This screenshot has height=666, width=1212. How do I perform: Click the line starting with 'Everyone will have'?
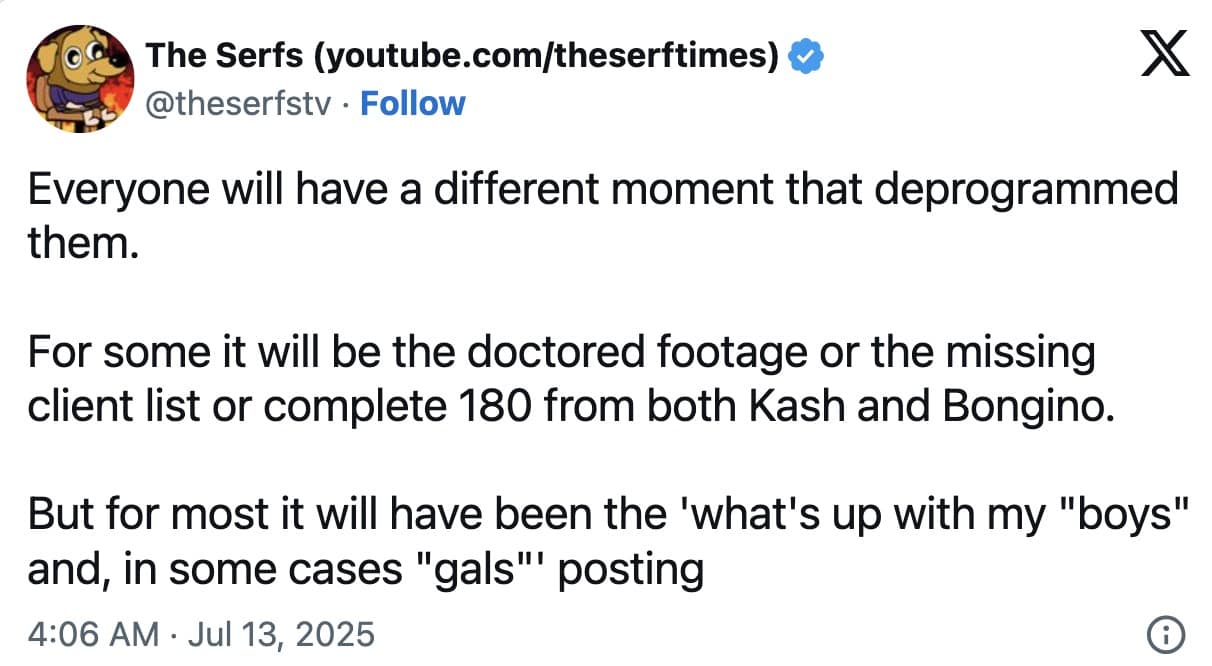click(600, 188)
